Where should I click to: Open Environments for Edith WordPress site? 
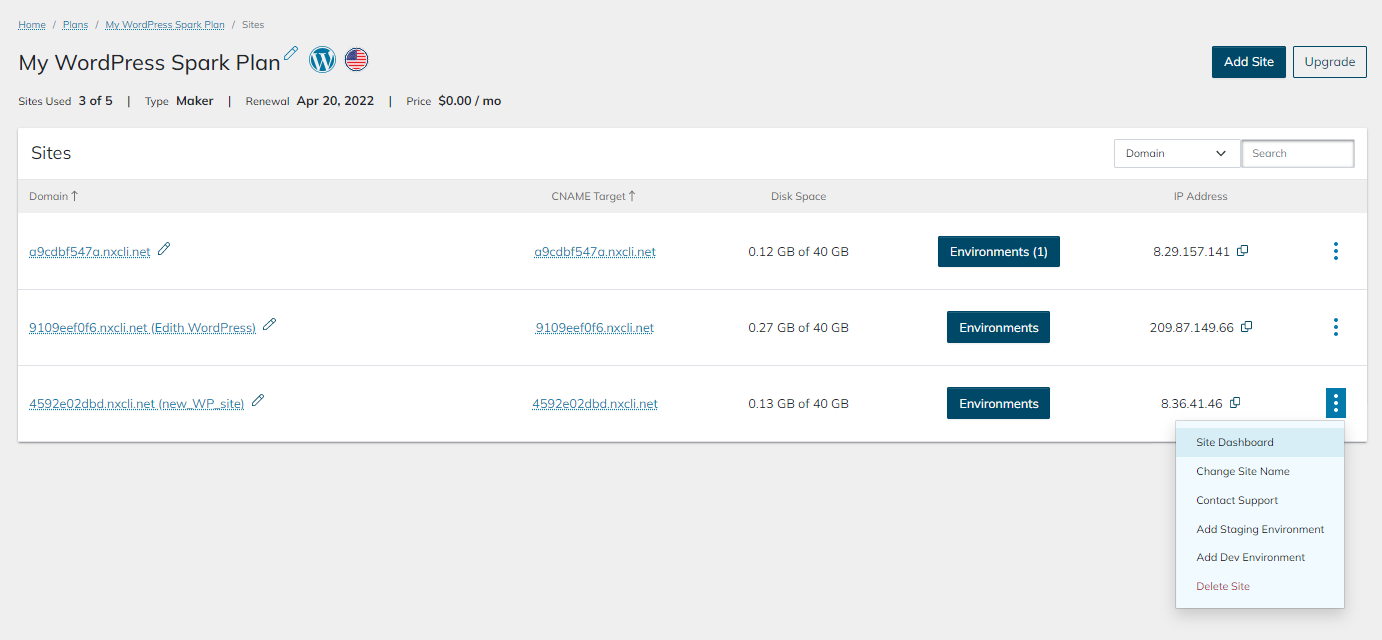click(998, 327)
